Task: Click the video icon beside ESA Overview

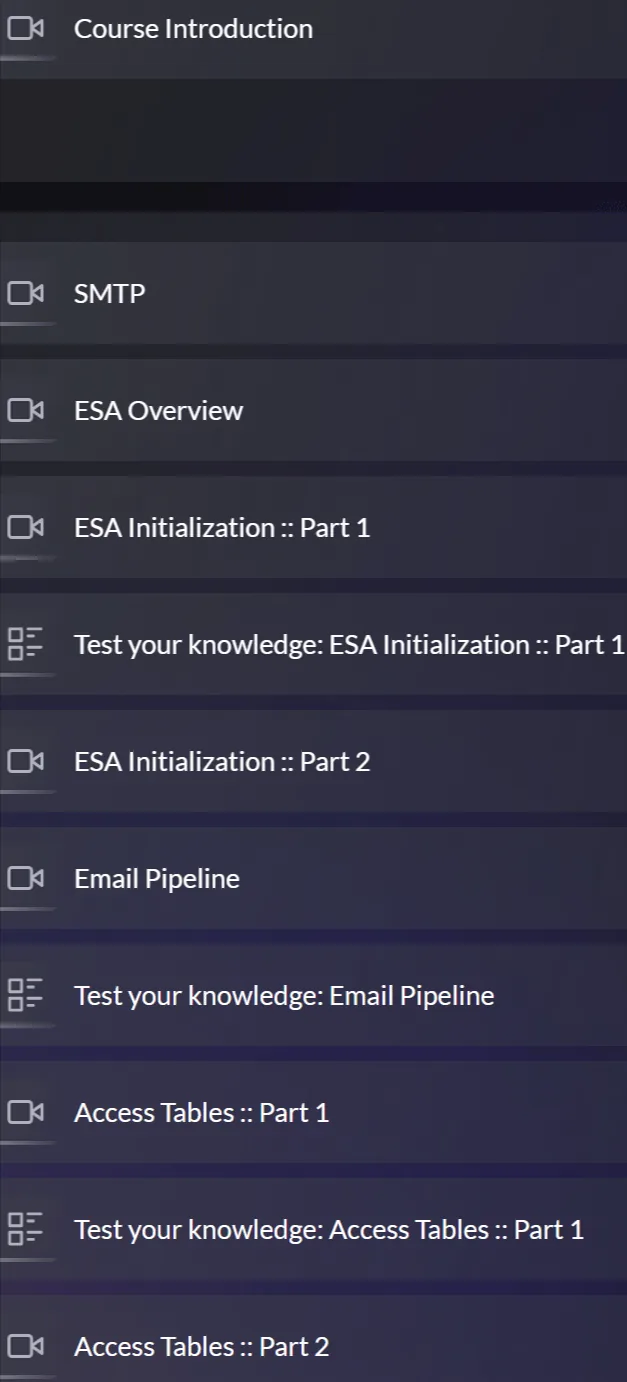Action: (x=26, y=410)
